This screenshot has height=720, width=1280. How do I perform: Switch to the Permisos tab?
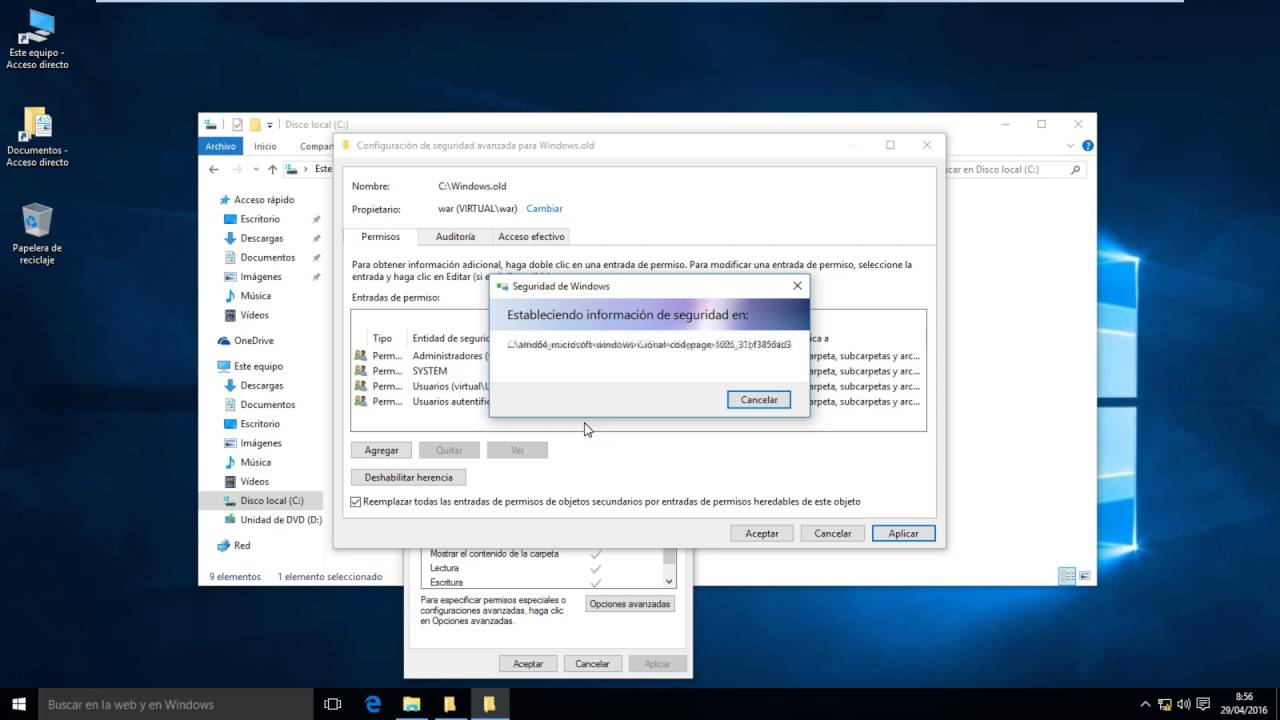pyautogui.click(x=381, y=236)
